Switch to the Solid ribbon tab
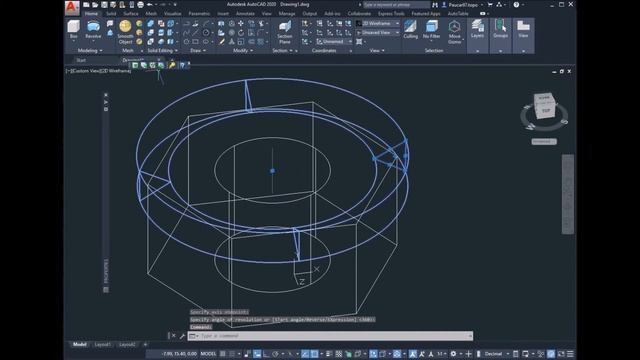640x360 pixels. pyautogui.click(x=111, y=13)
